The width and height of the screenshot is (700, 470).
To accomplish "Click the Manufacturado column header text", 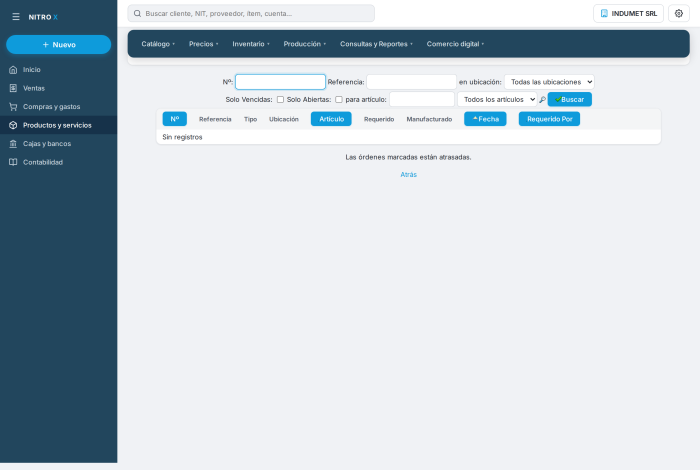I will [429, 119].
